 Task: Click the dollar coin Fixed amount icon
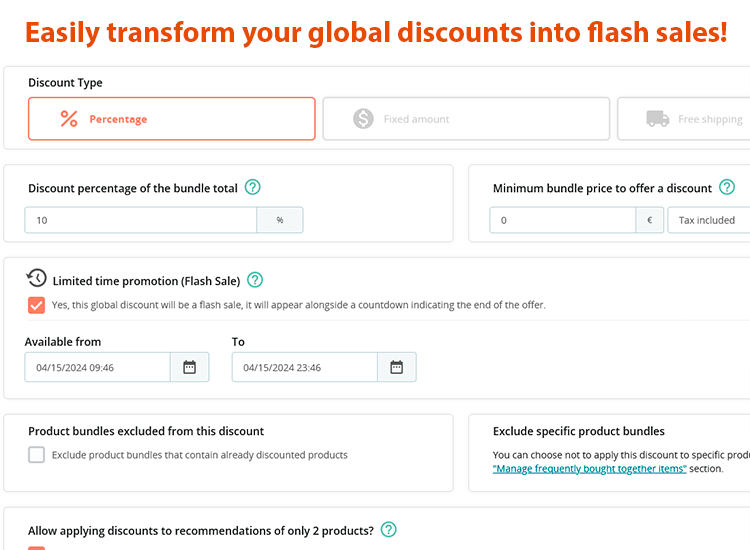(x=364, y=119)
